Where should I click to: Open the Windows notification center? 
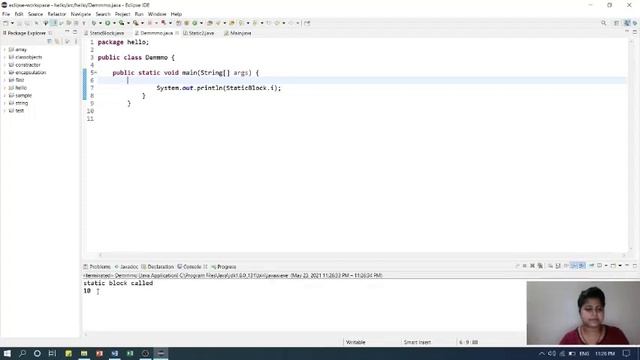tap(627, 353)
